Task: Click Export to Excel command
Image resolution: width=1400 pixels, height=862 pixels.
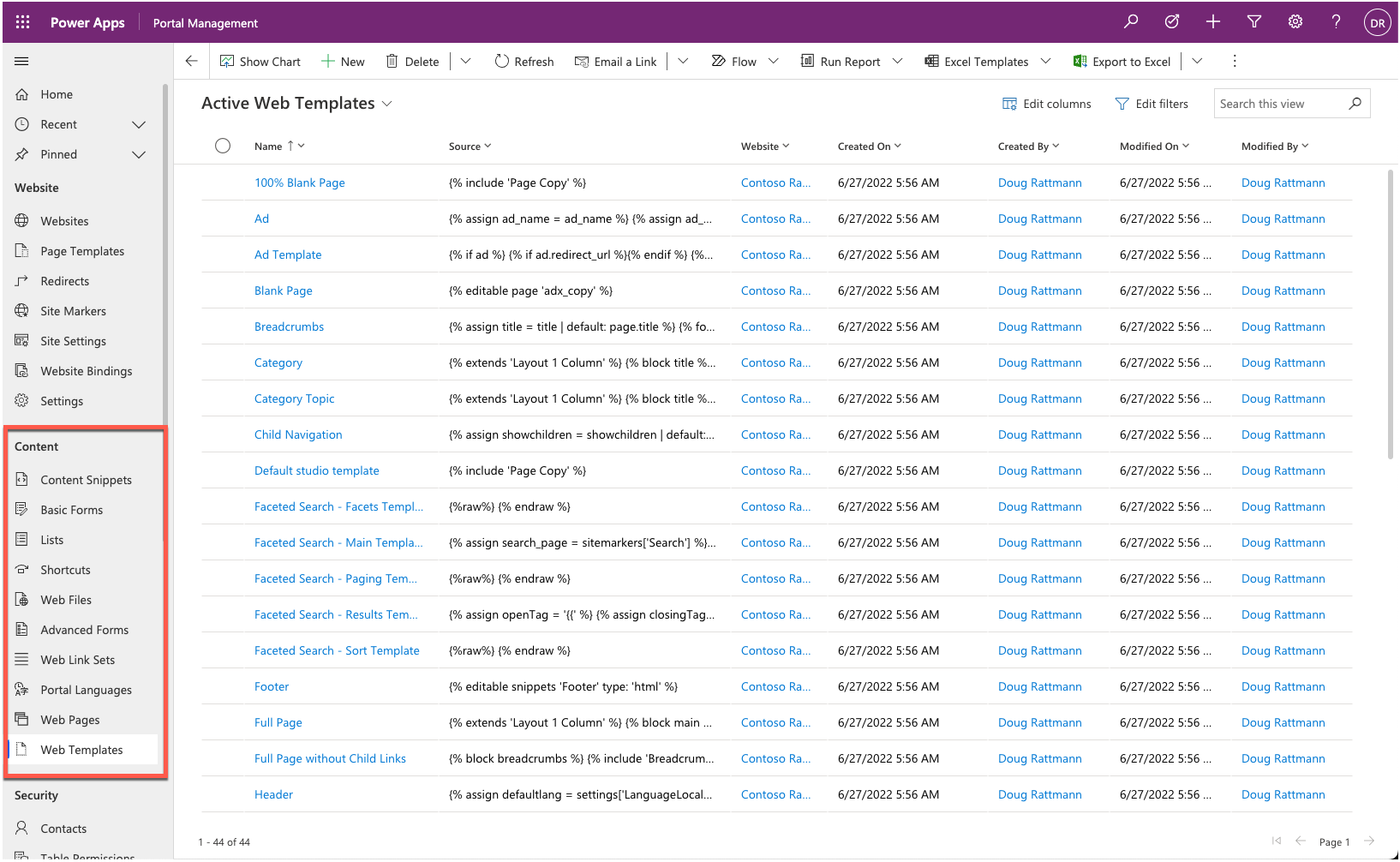Action: click(1122, 62)
